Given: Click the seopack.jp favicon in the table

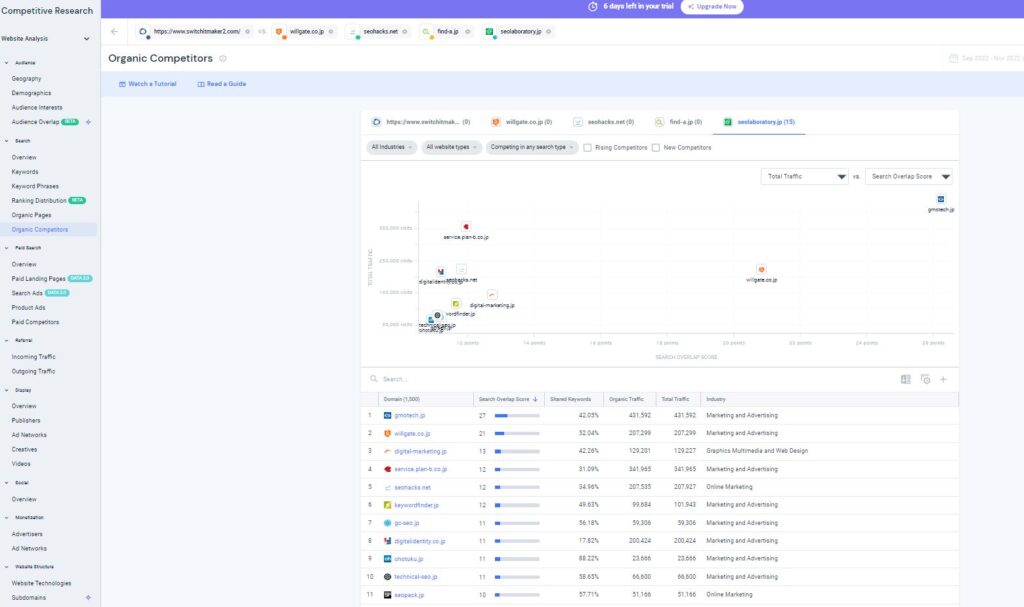Looking at the screenshot, I should pos(387,595).
